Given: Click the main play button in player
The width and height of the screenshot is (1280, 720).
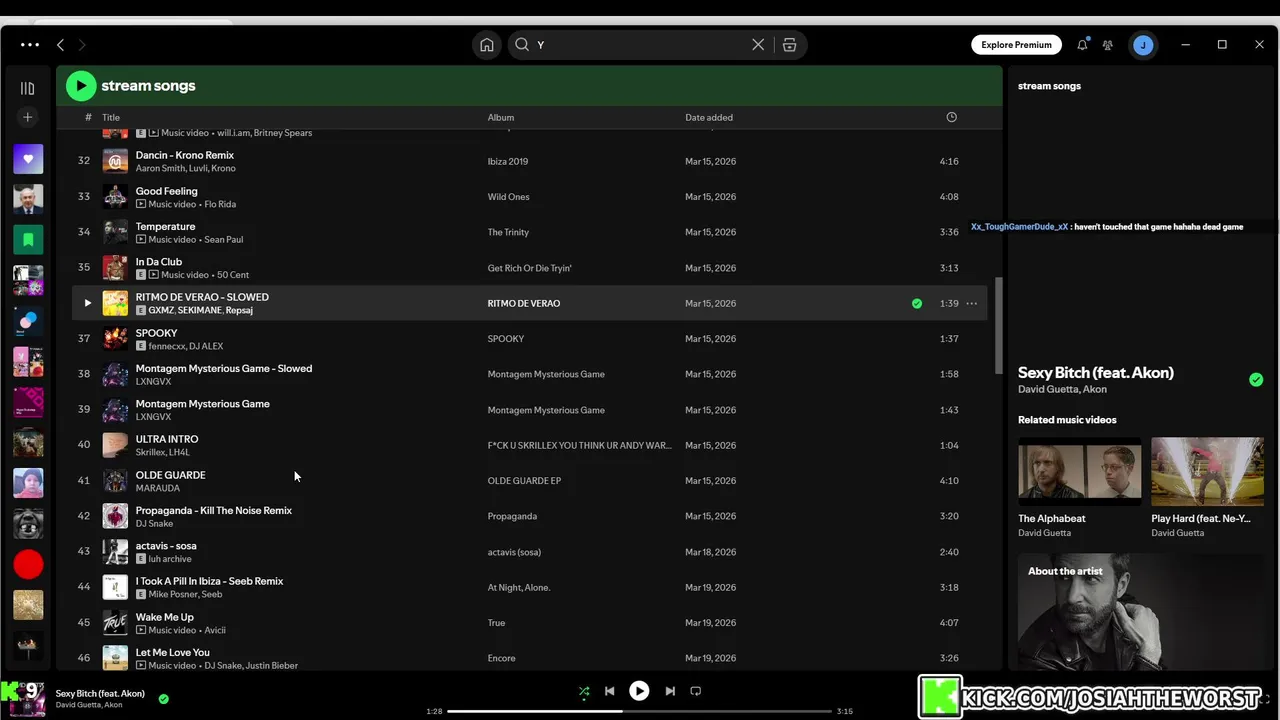Looking at the screenshot, I should click(x=639, y=691).
